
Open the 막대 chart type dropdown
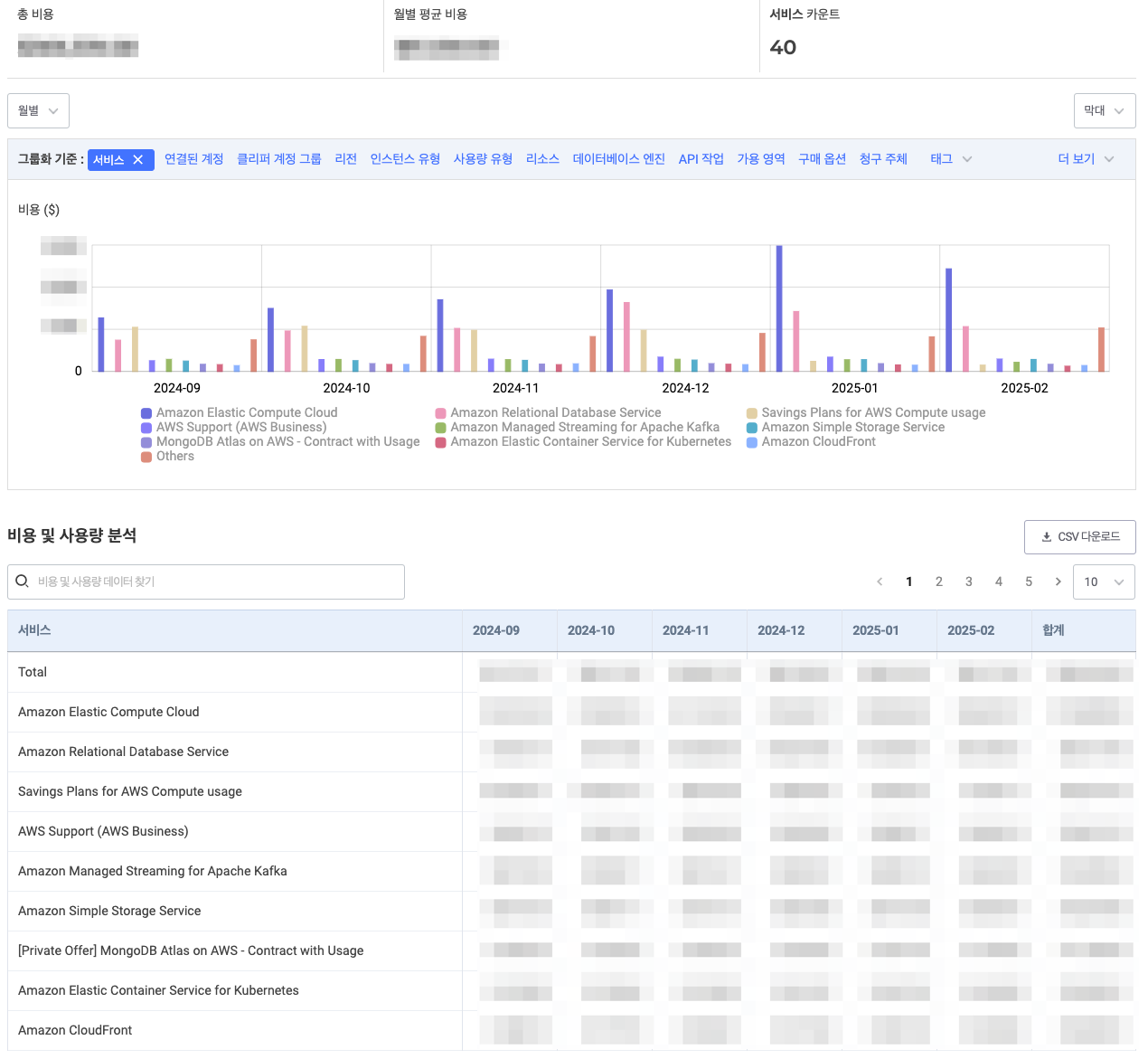1105,110
